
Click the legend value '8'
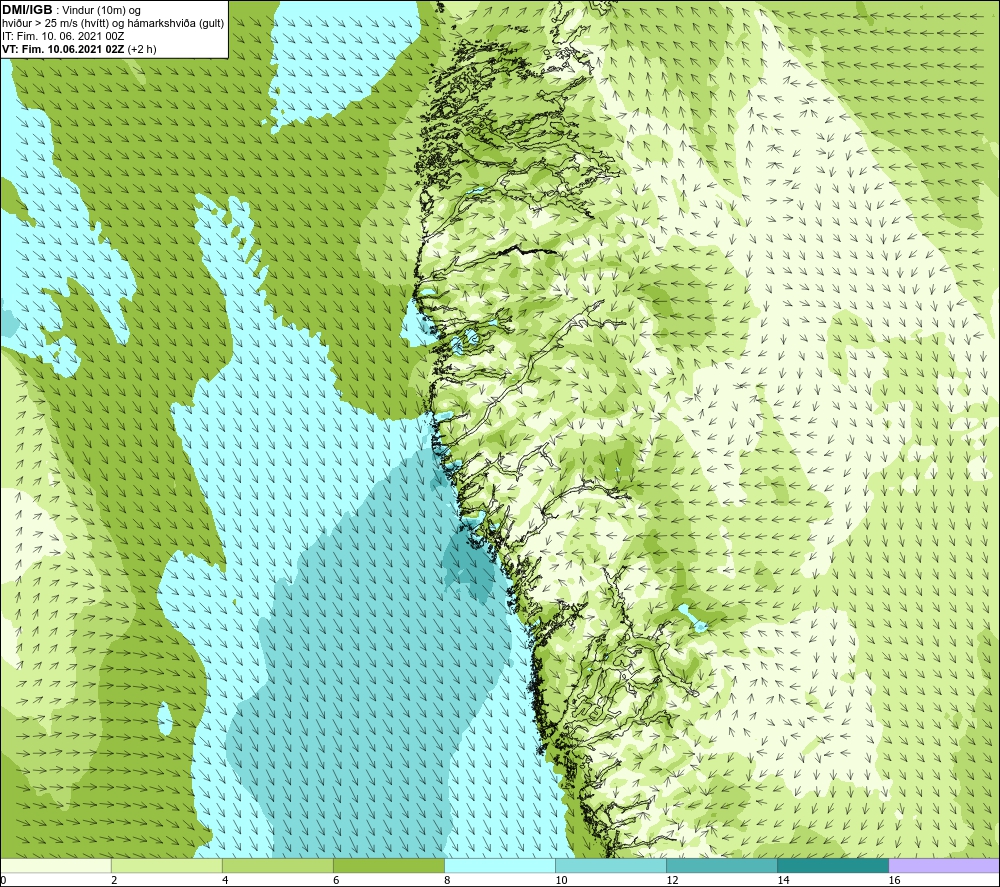tap(447, 880)
